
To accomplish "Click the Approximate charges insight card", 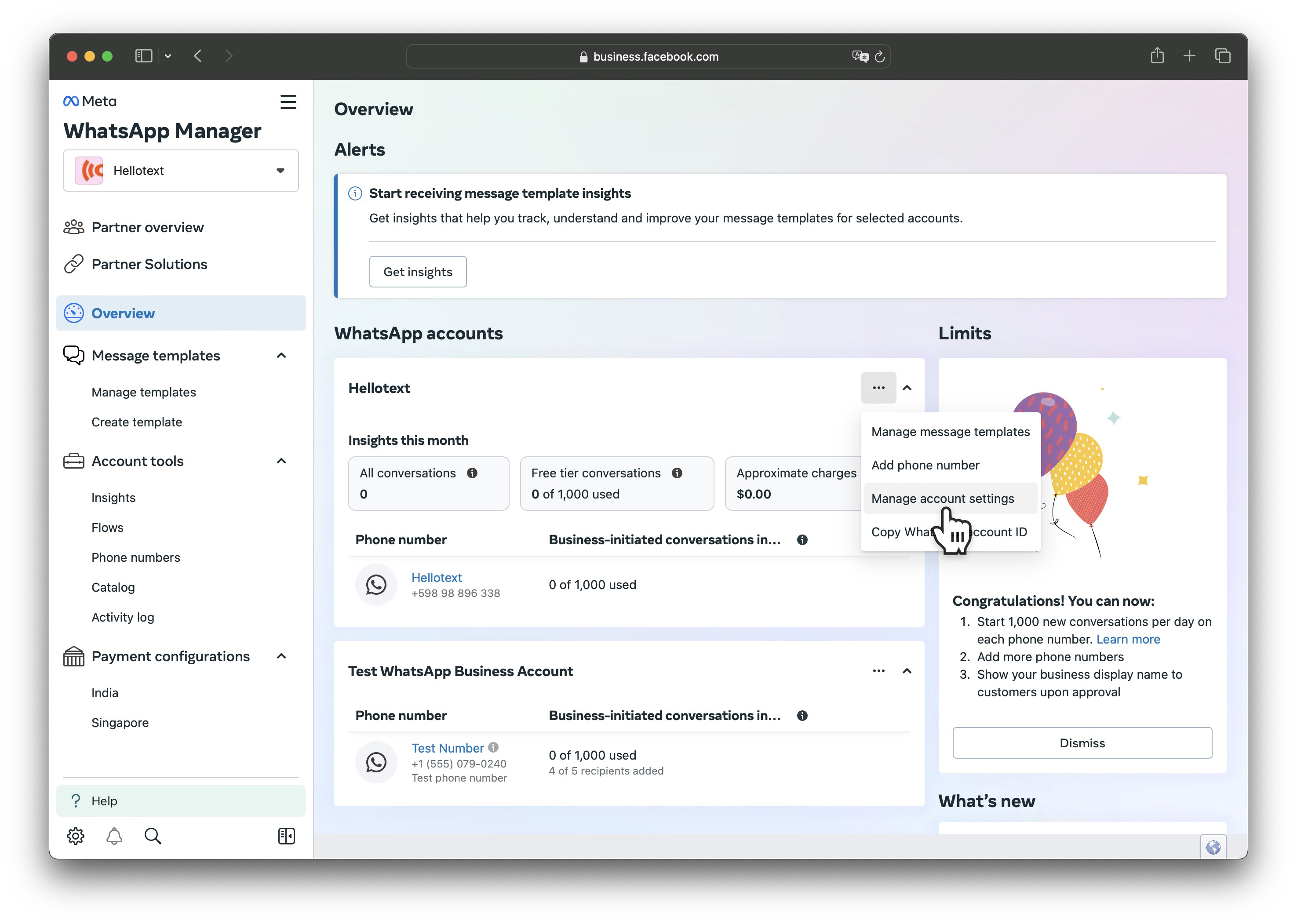I will coord(793,484).
